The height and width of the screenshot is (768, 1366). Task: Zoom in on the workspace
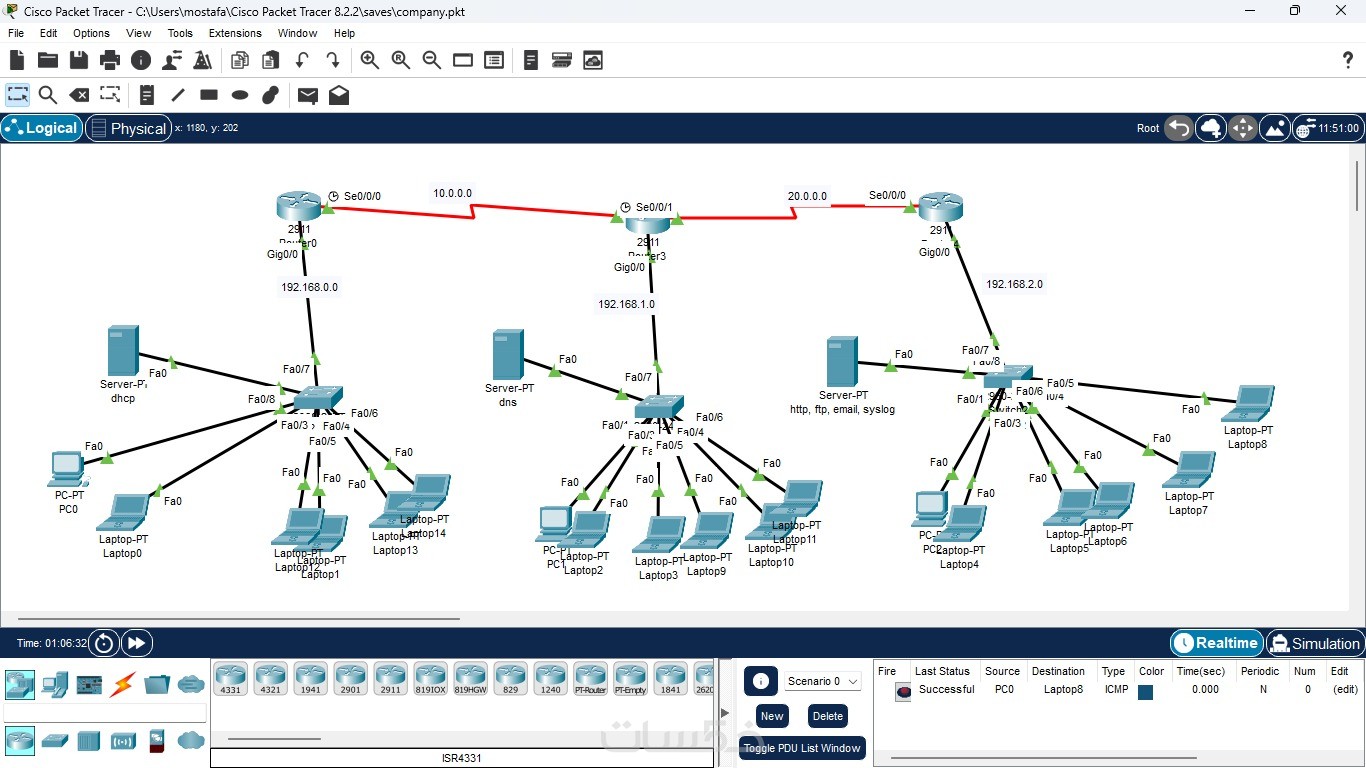coord(370,61)
